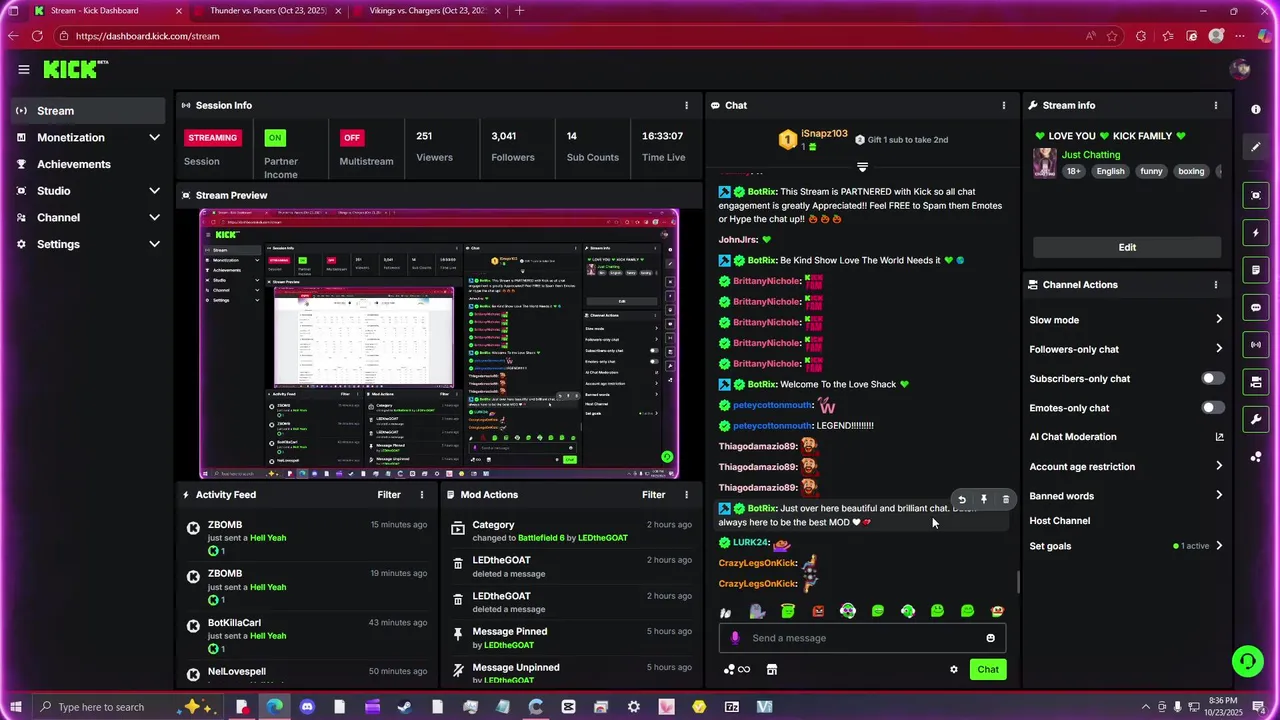1280x720 pixels.
Task: Switch to Vikings vs. Chargers browser tab
Action: click(428, 11)
